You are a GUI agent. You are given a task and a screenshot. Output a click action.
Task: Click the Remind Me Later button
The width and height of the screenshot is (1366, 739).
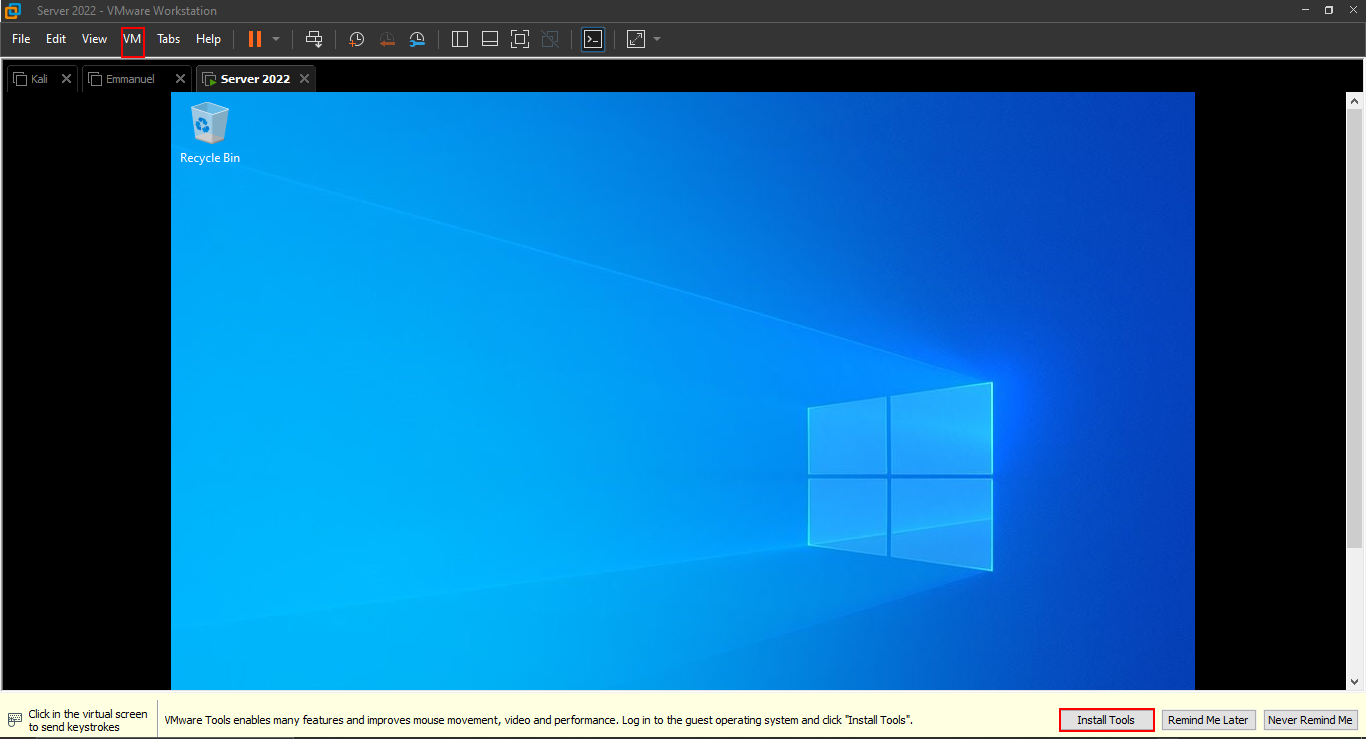coord(1208,720)
